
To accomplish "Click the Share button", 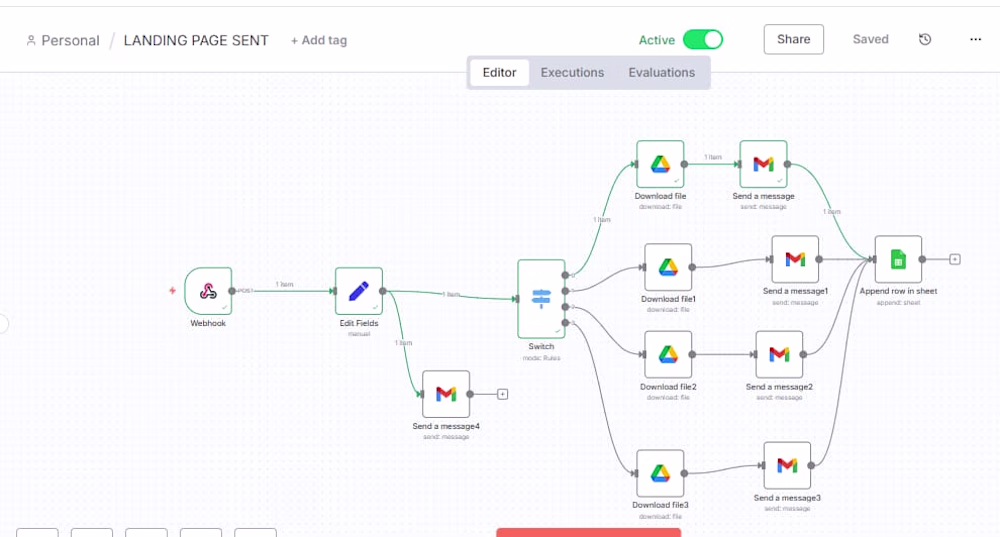I will 793,40.
